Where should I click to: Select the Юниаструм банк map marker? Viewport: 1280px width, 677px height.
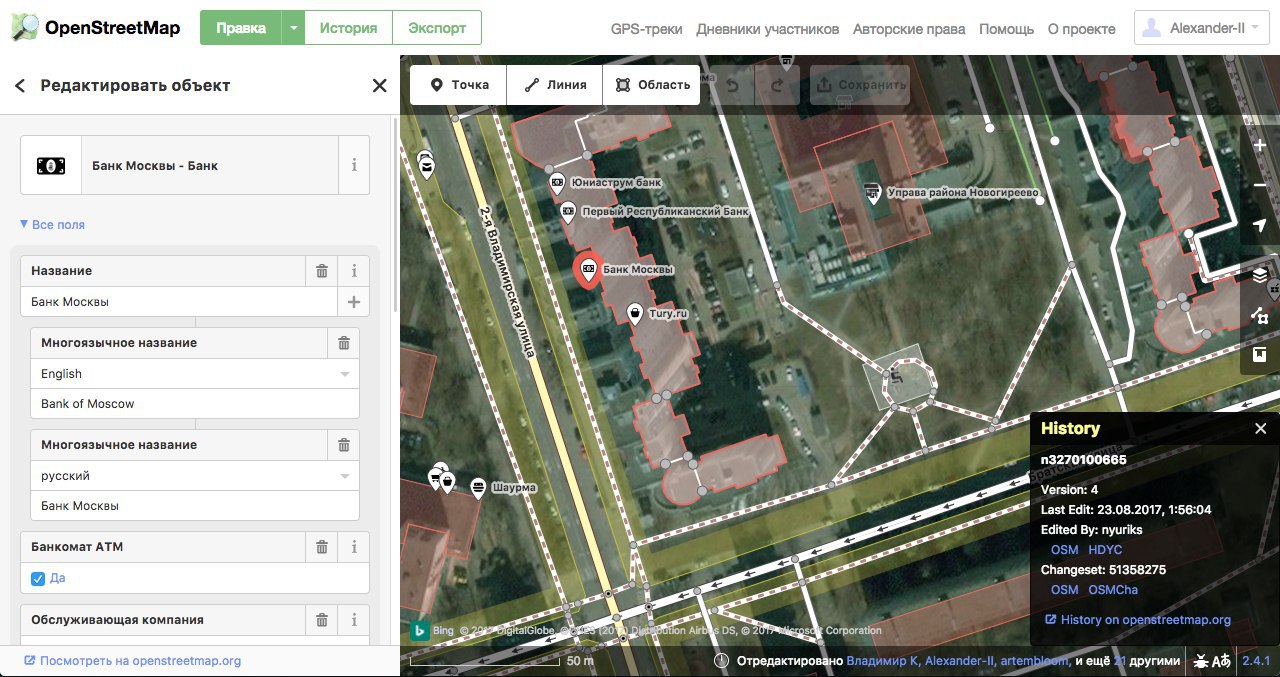click(x=557, y=182)
